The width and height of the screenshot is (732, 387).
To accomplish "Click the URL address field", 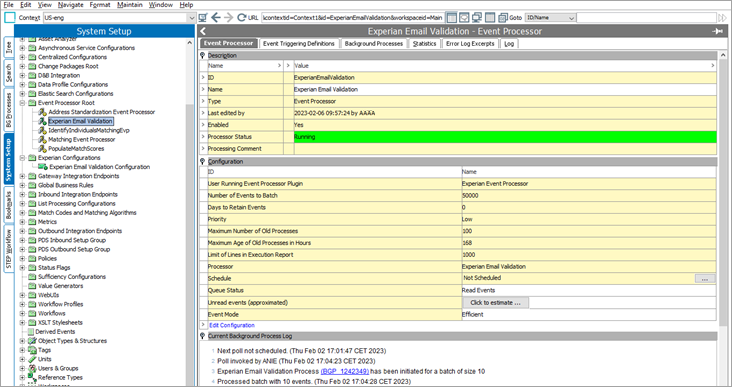I will tap(352, 18).
